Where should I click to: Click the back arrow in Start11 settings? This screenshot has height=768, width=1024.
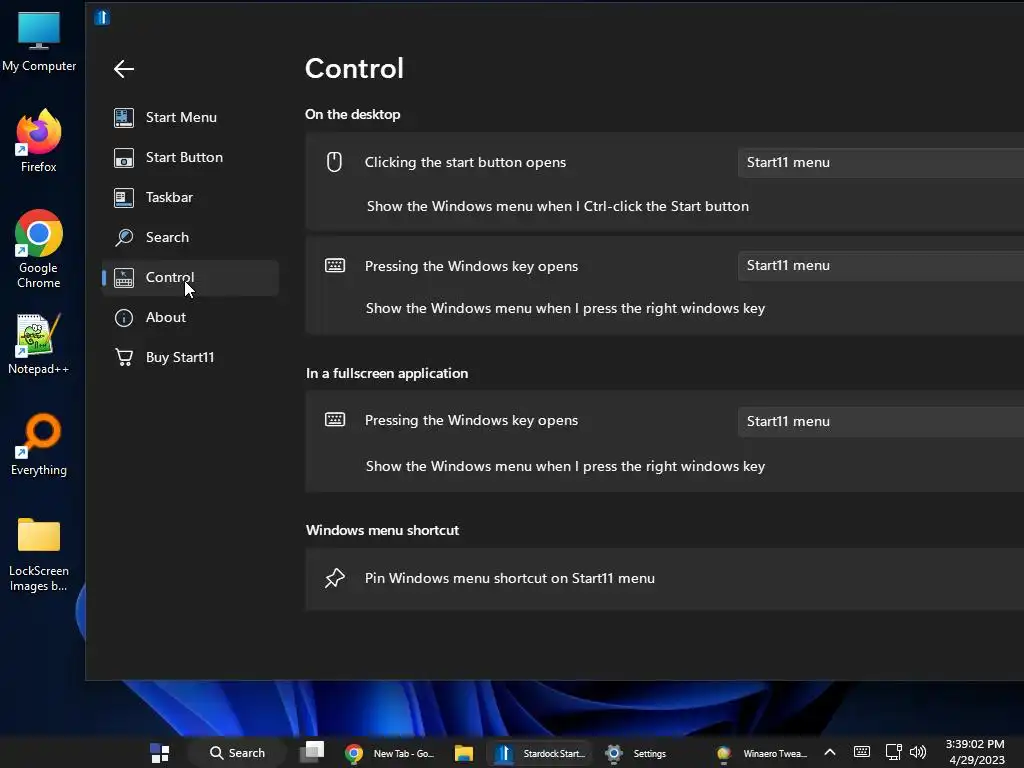click(x=123, y=69)
